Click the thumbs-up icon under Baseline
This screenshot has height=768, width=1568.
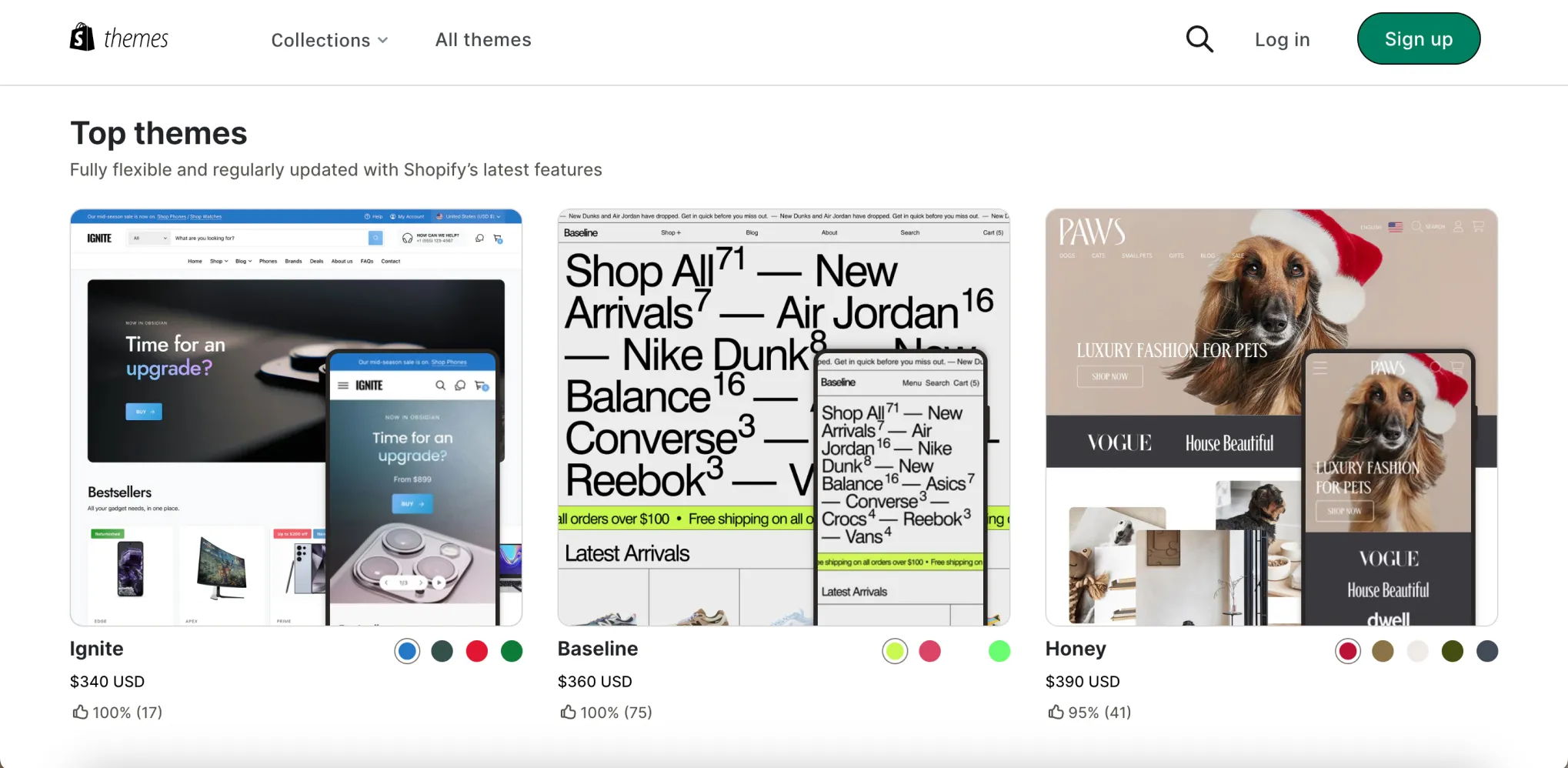(x=568, y=712)
